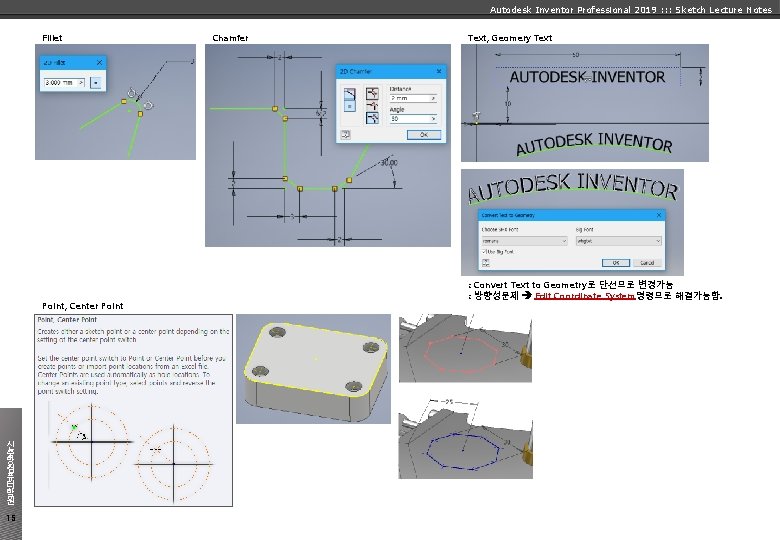
Task: Click the help icon in 2D Chamfer dialog
Action: pyautogui.click(x=345, y=135)
